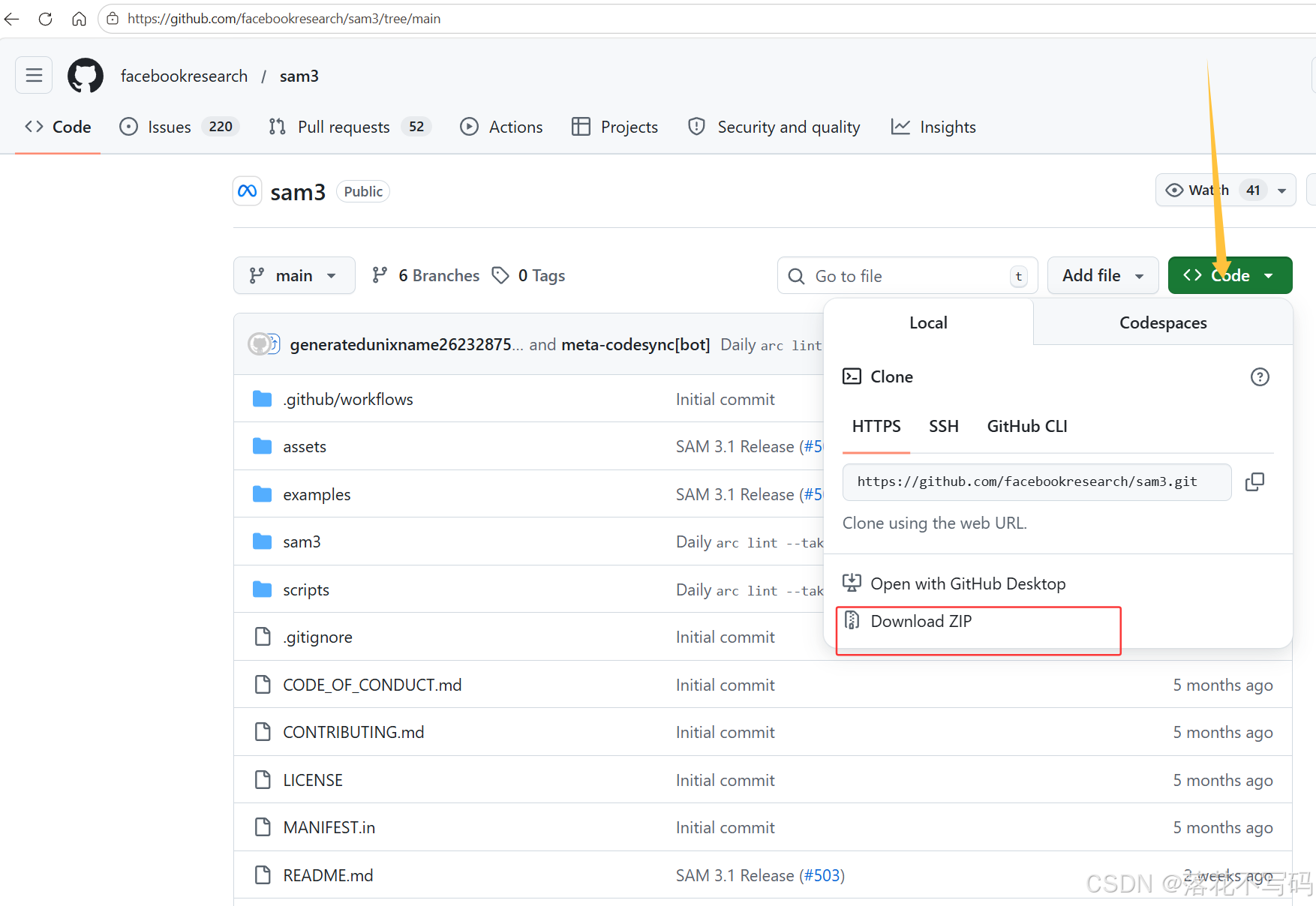Screen dimensions: 1316x906
Task: Go to GitHub homepage via Octocat logo
Action: tap(86, 76)
